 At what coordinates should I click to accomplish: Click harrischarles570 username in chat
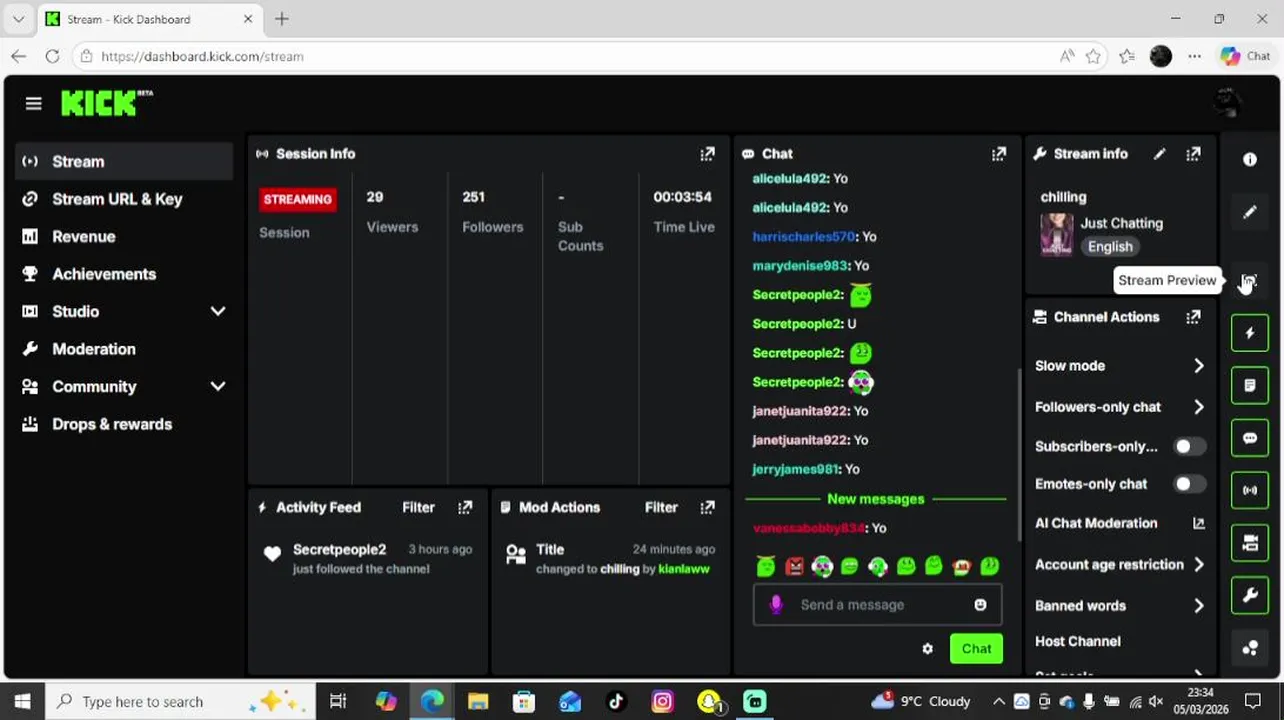804,237
